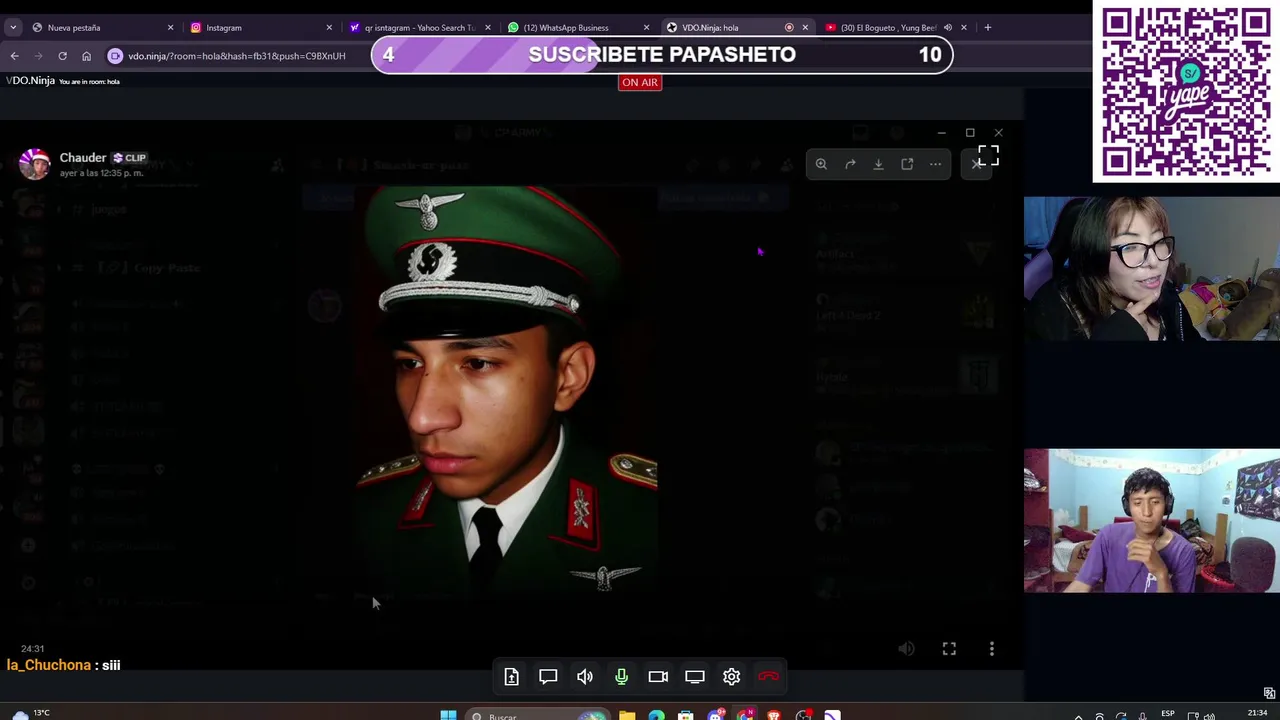This screenshot has width=1280, height=720.
Task: Click the fullscreen corners icon over the viewer
Action: click(988, 155)
